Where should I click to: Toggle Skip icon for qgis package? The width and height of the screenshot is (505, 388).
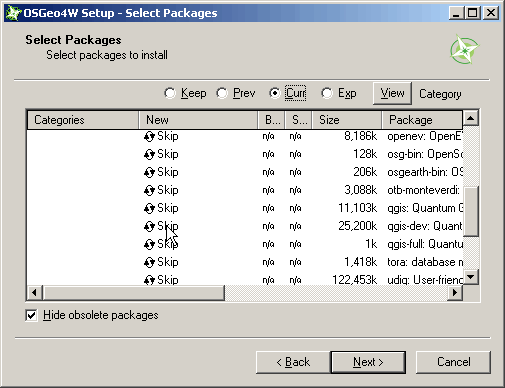tap(149, 208)
